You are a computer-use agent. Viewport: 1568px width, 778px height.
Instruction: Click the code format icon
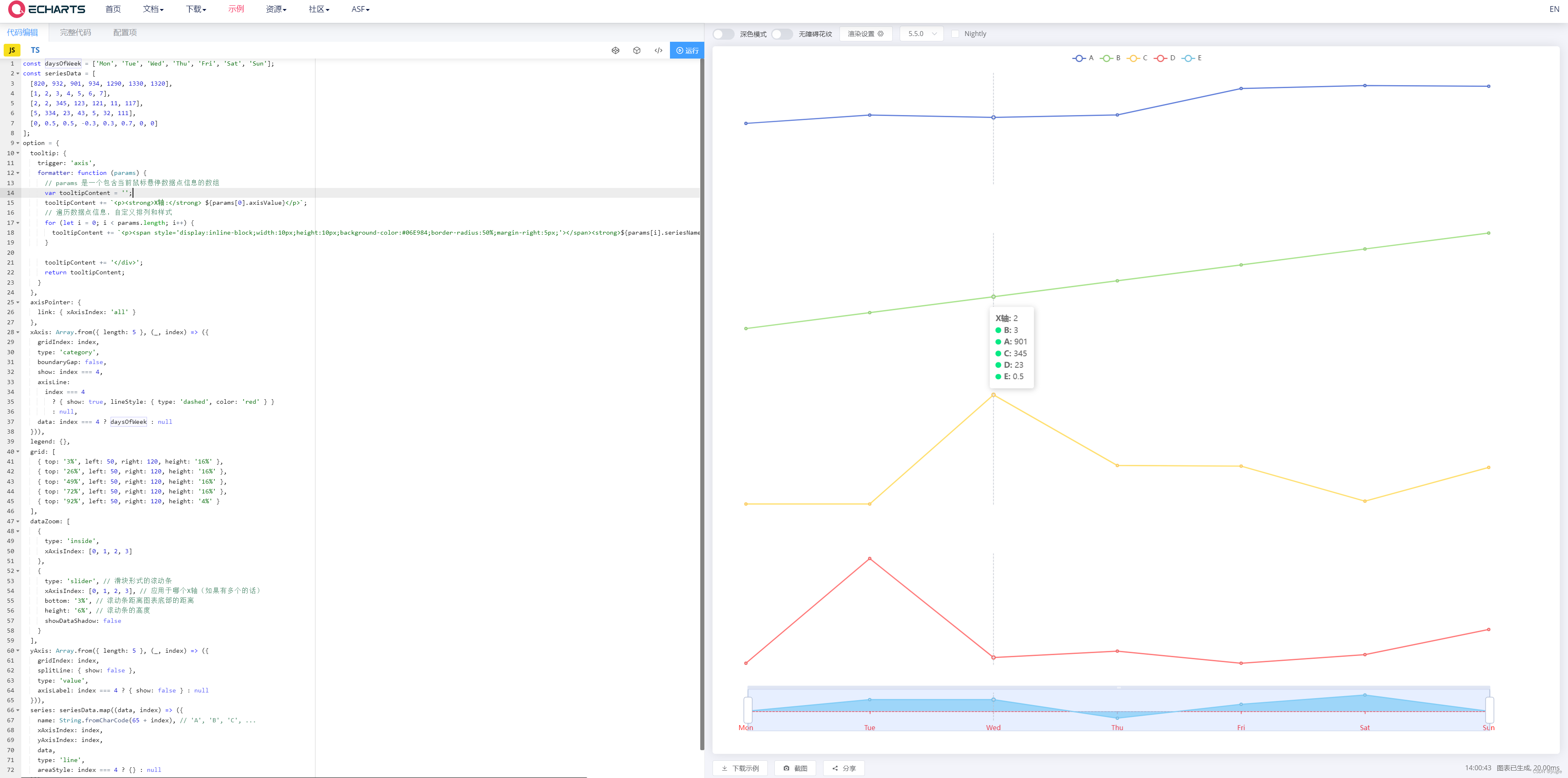tap(658, 50)
